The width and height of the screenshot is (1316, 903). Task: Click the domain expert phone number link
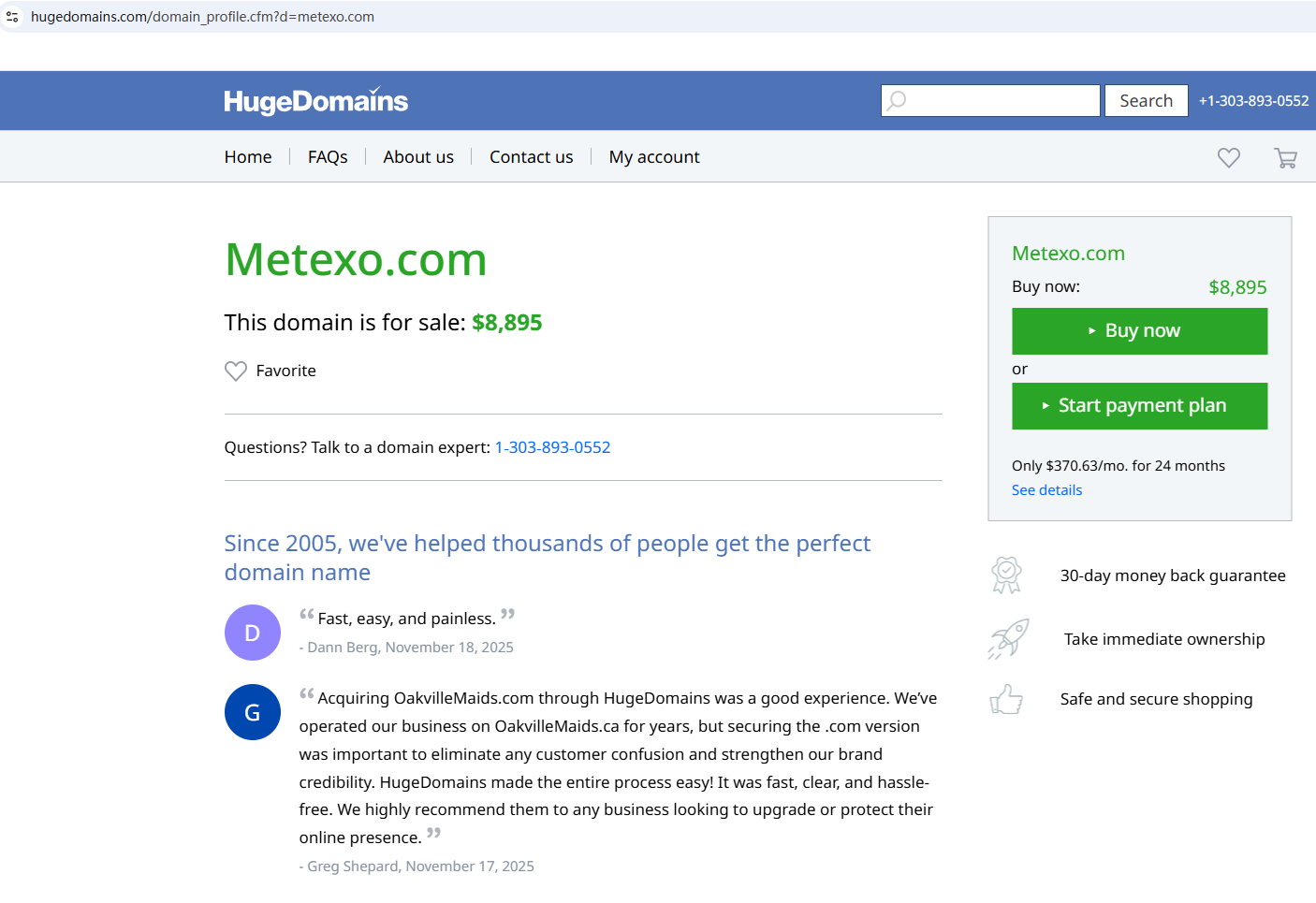pos(552,447)
